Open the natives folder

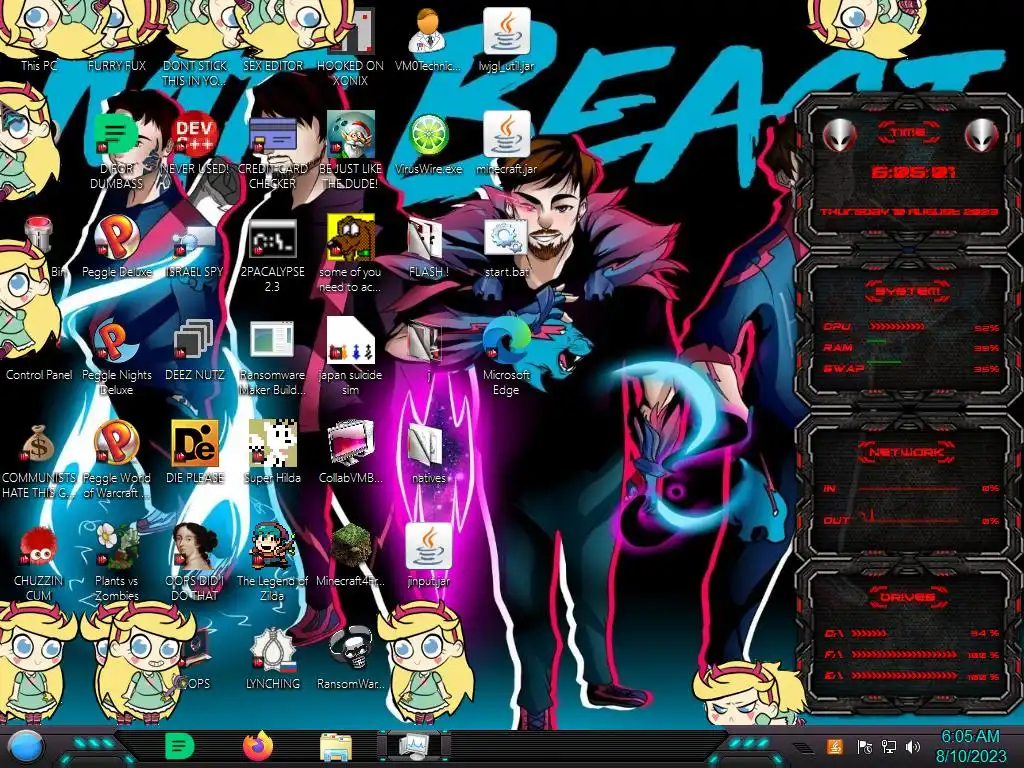coord(428,454)
